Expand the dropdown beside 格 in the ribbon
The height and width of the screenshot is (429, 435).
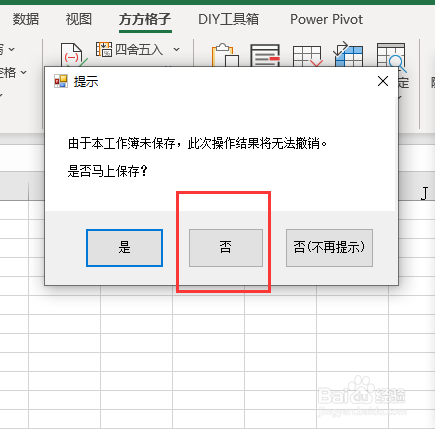coord(23,72)
